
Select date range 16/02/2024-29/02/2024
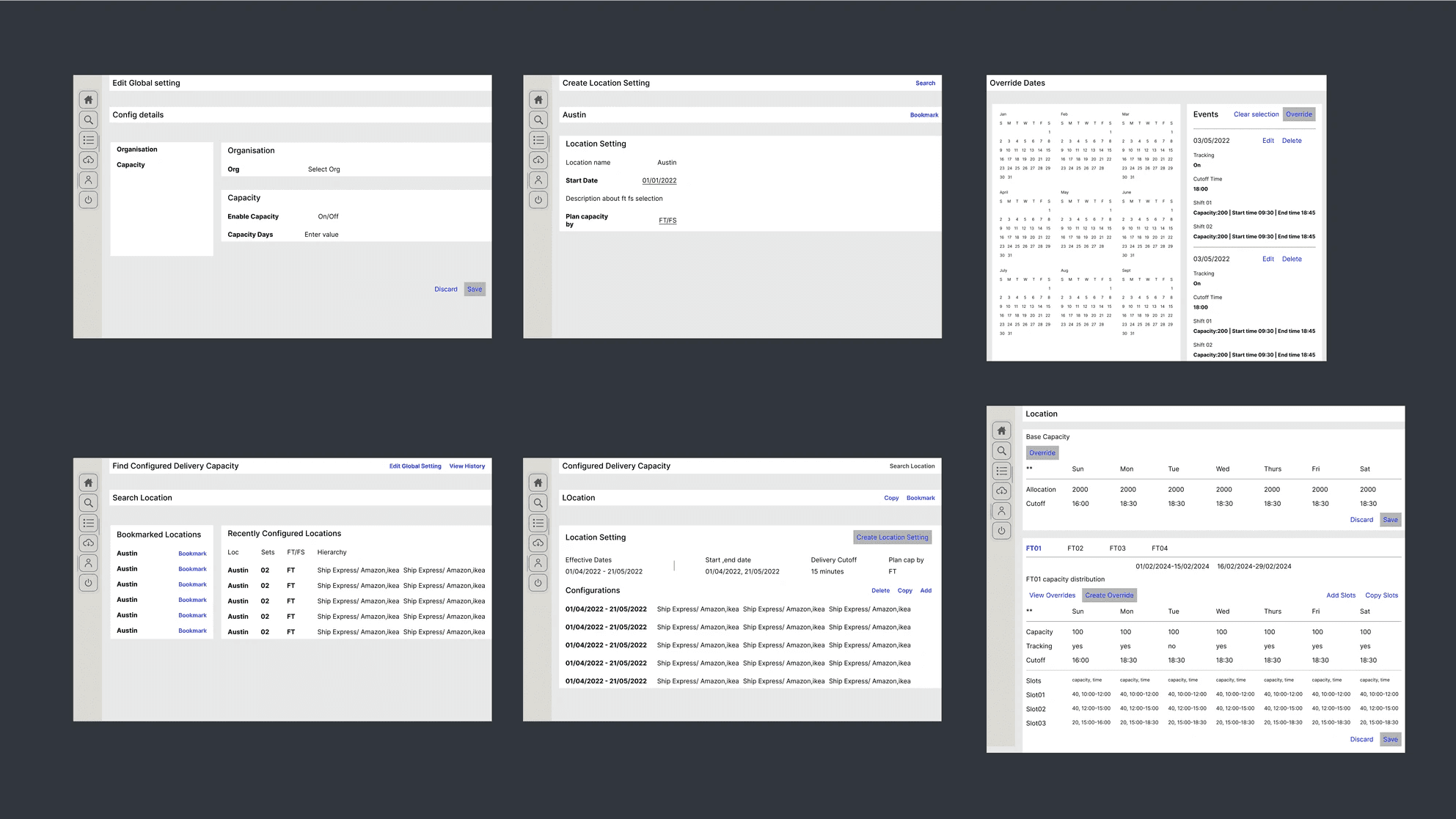click(1254, 567)
